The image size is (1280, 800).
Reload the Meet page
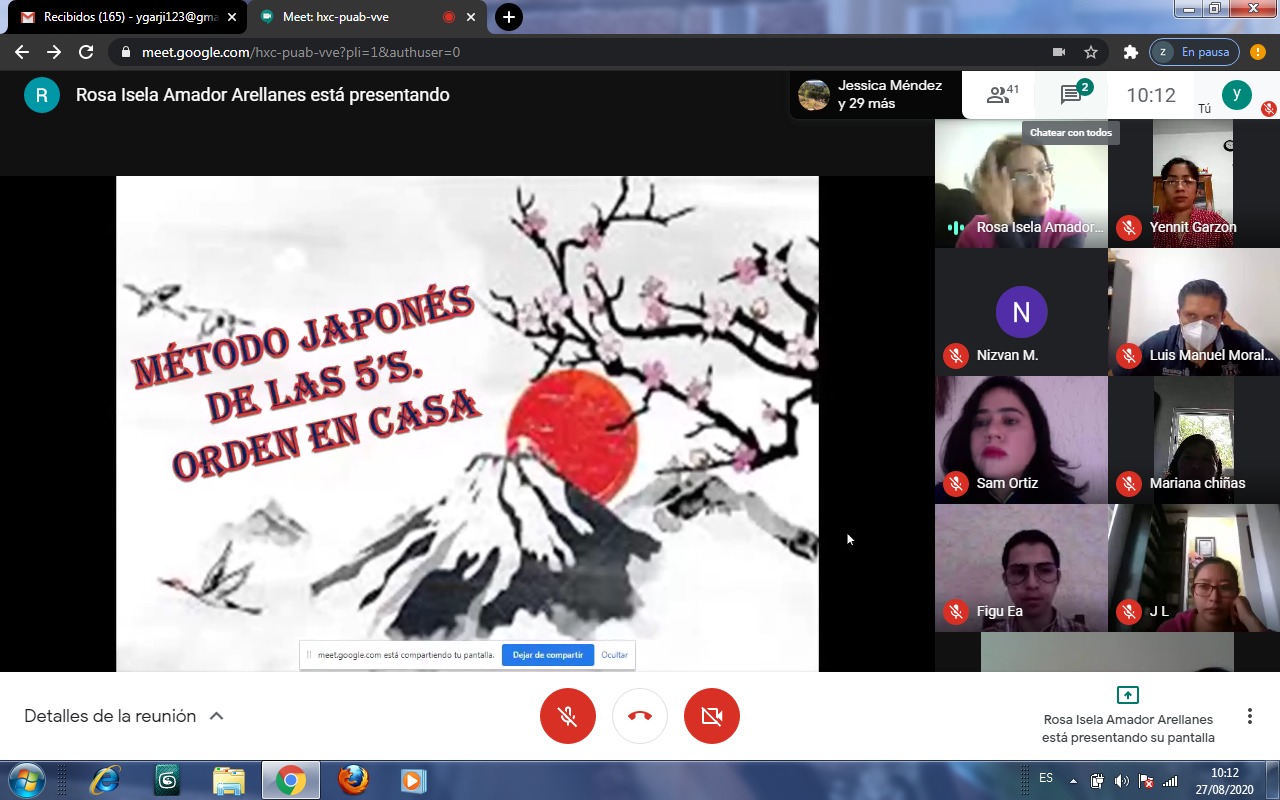coord(86,52)
